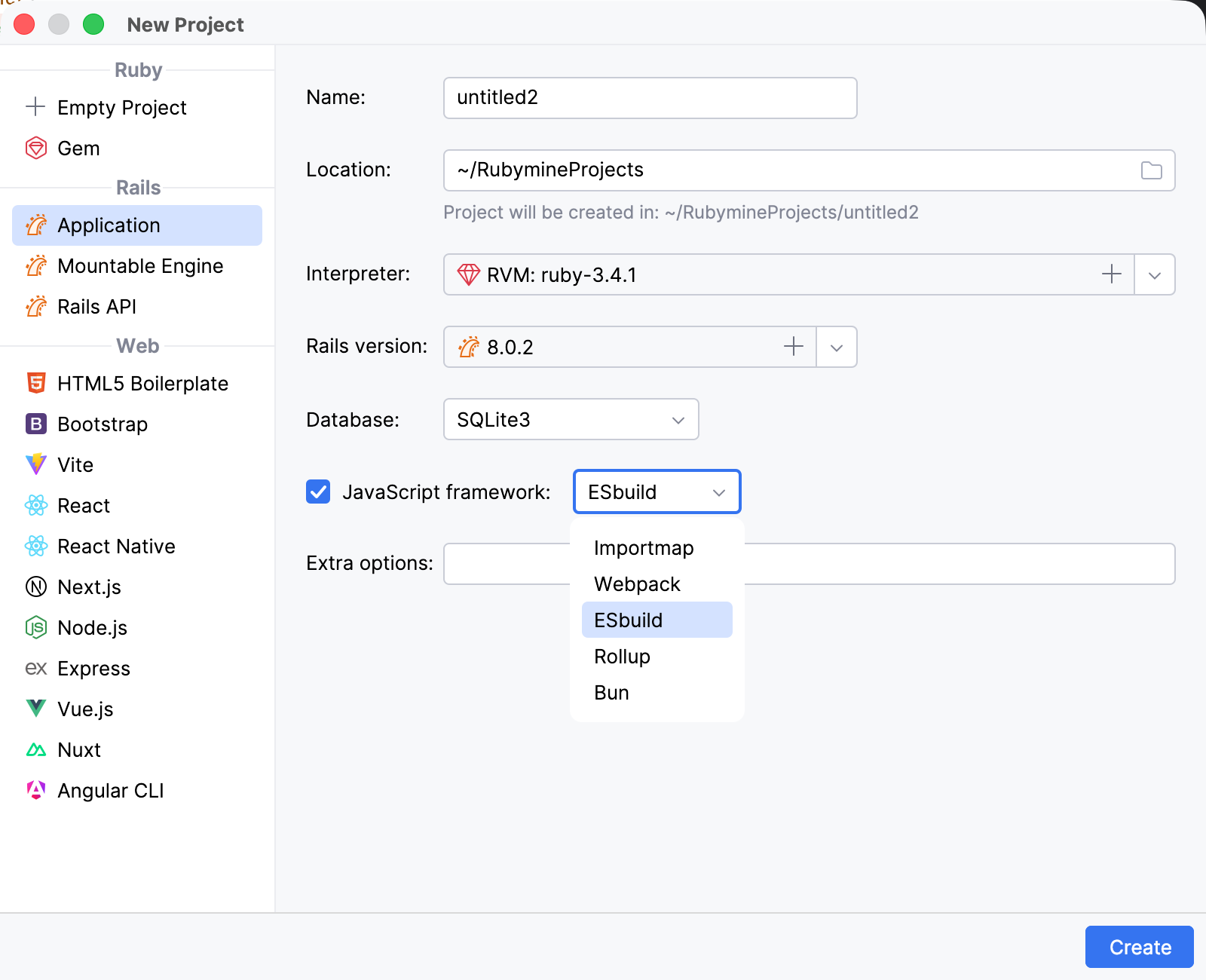Click the Vue.js V icon
Image resolution: width=1206 pixels, height=980 pixels.
(x=36, y=709)
